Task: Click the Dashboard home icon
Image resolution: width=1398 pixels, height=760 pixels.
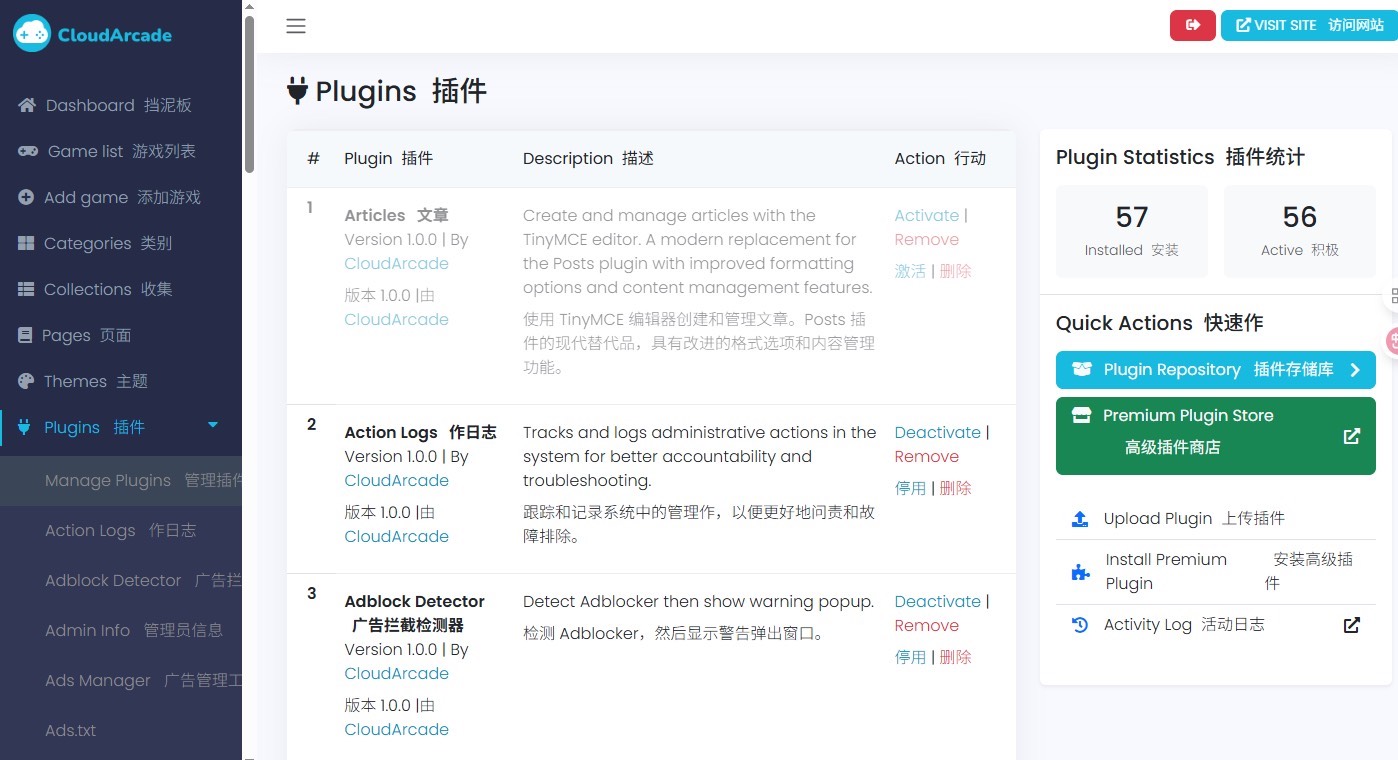Action: (27, 105)
